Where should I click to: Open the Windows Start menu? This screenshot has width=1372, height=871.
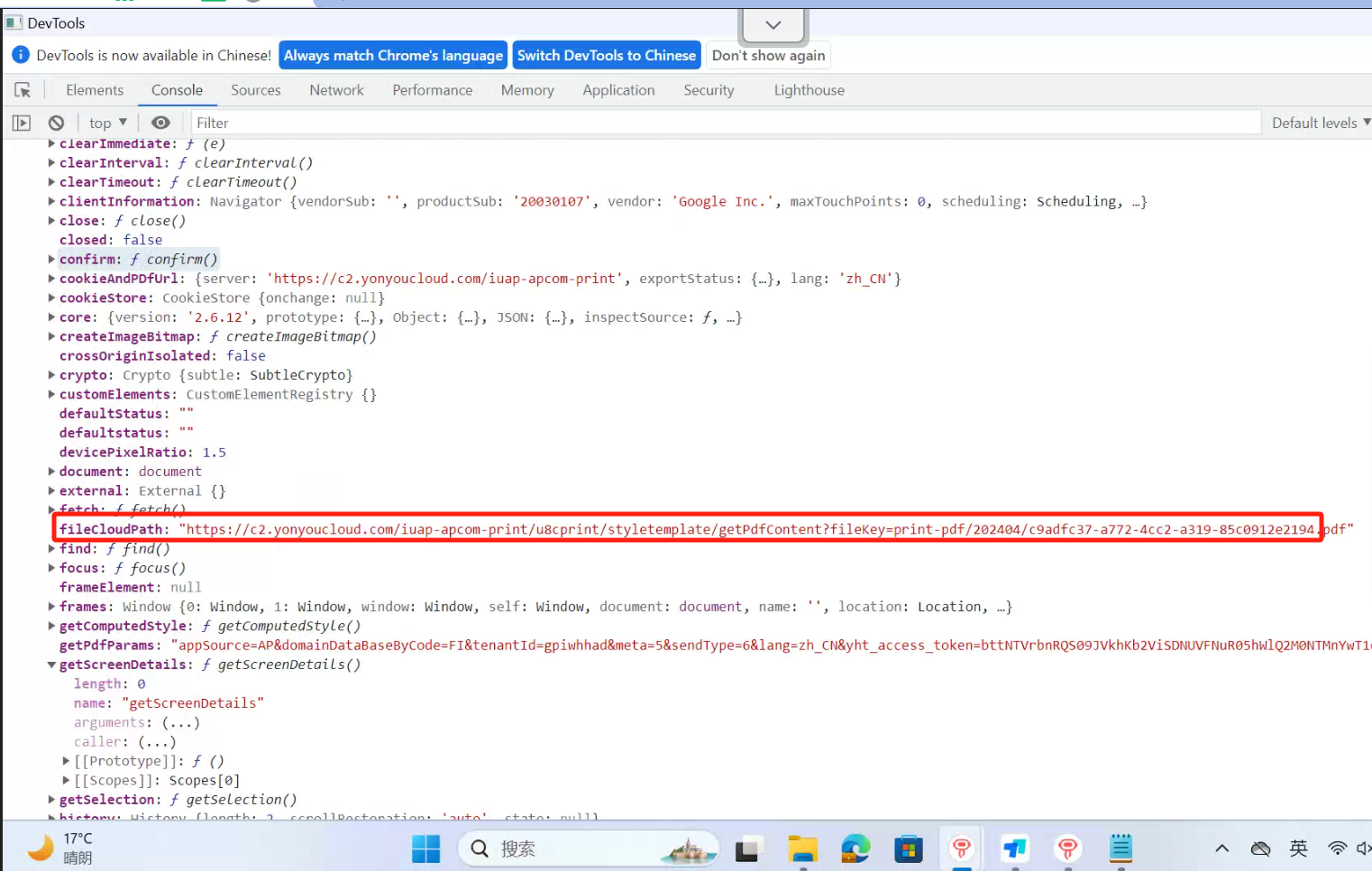coord(425,848)
